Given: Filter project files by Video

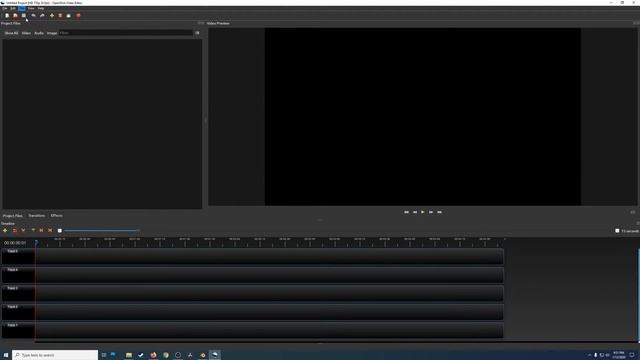Looking at the screenshot, I should point(26,33).
